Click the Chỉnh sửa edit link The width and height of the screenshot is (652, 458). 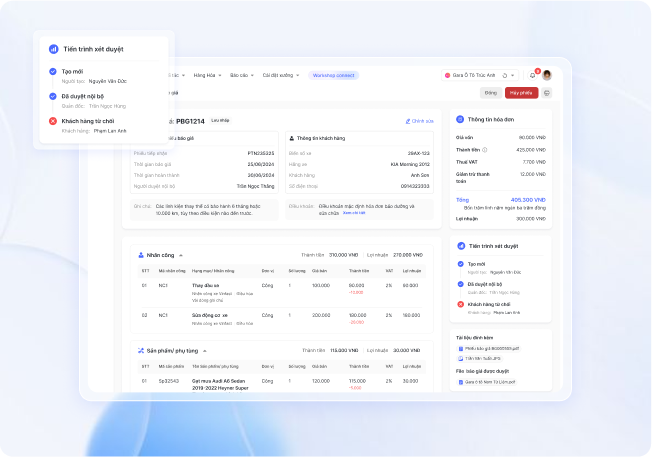click(420, 121)
